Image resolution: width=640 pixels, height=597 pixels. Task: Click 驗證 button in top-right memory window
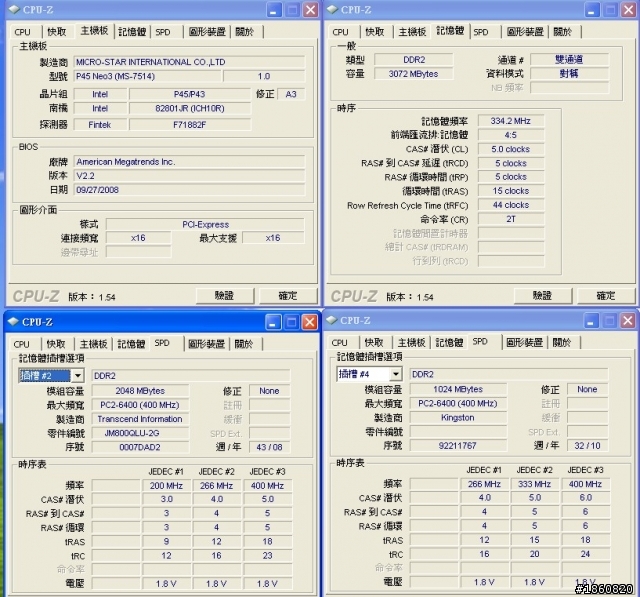tap(542, 295)
